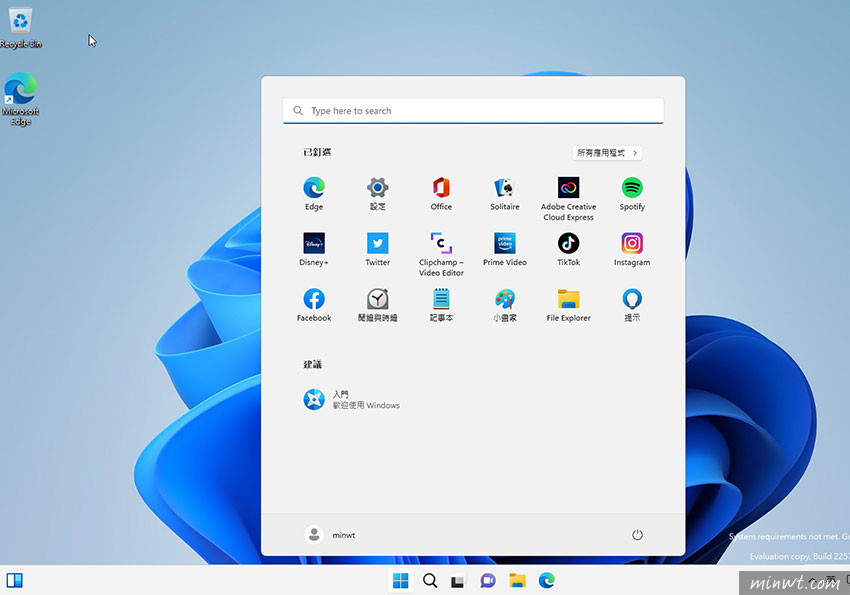The height and width of the screenshot is (595, 850).
Task: Open the Edge pinned app
Action: pyautogui.click(x=314, y=193)
